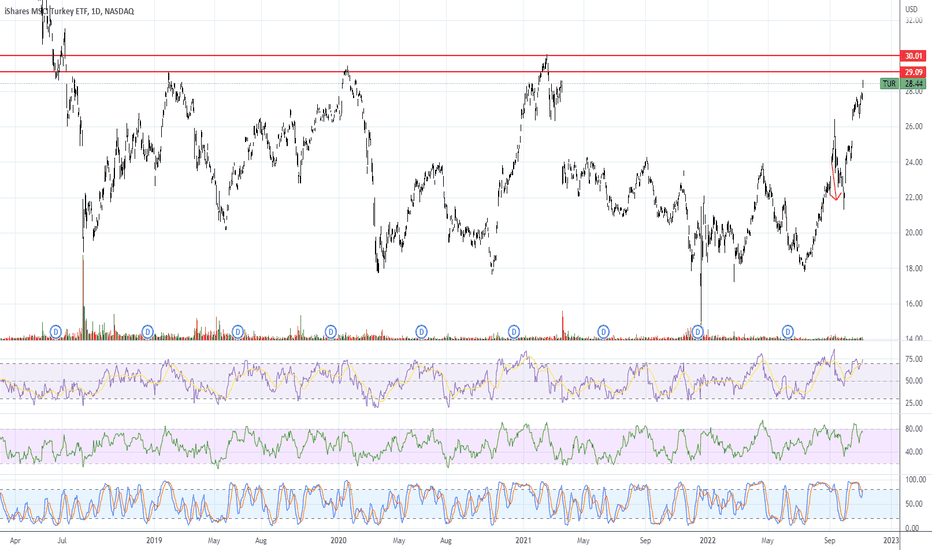Select the upper red horizontal line at 30.01
This screenshot has height=550, width=932.
[450, 55]
